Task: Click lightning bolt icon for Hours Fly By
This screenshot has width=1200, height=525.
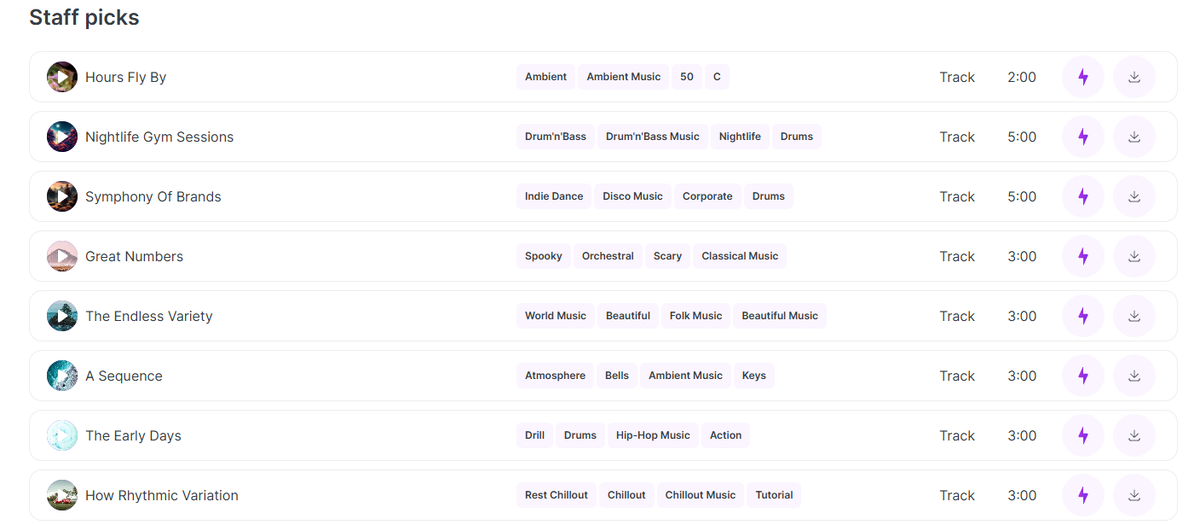Action: [x=1083, y=77]
